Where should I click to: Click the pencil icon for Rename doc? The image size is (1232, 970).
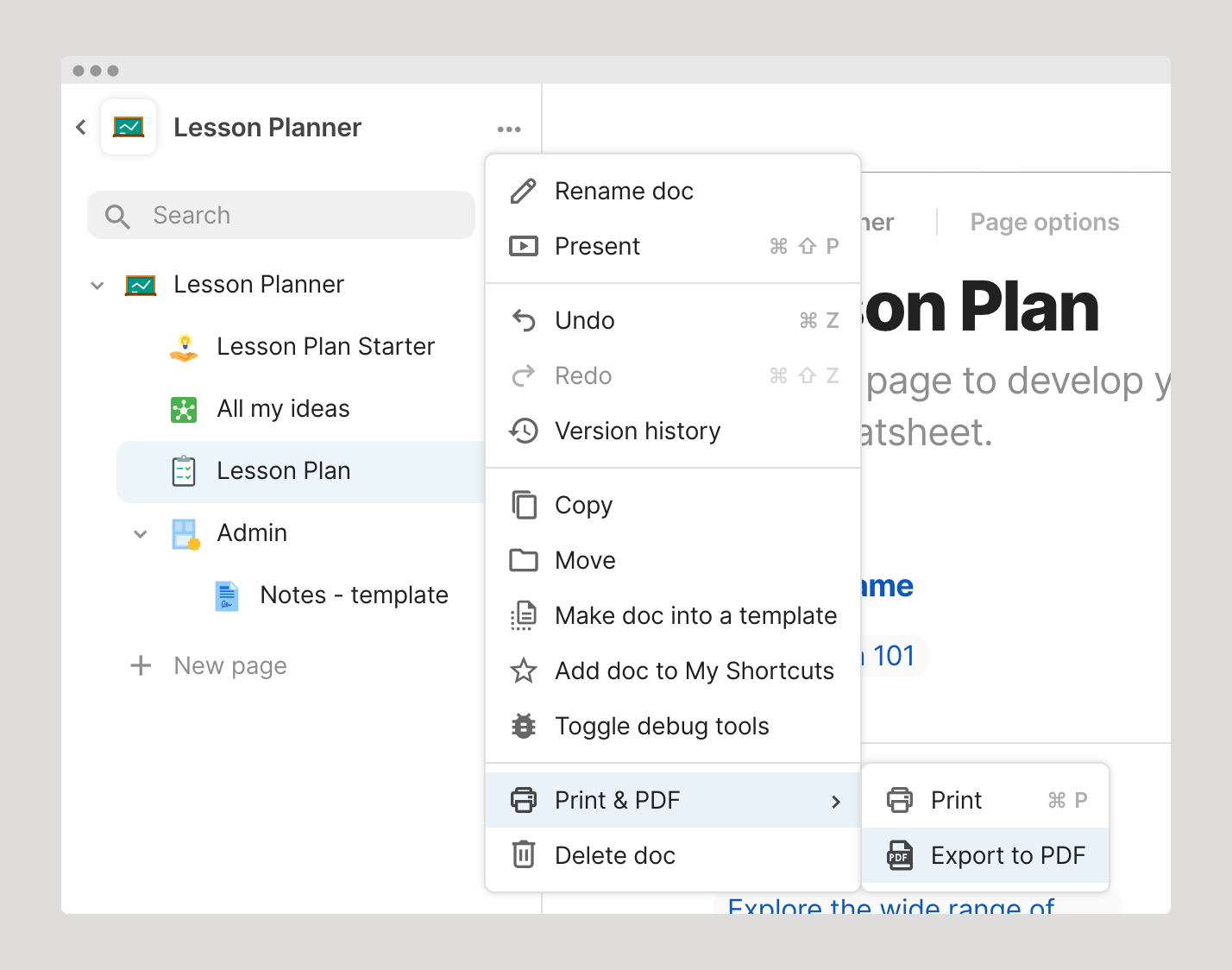524,191
